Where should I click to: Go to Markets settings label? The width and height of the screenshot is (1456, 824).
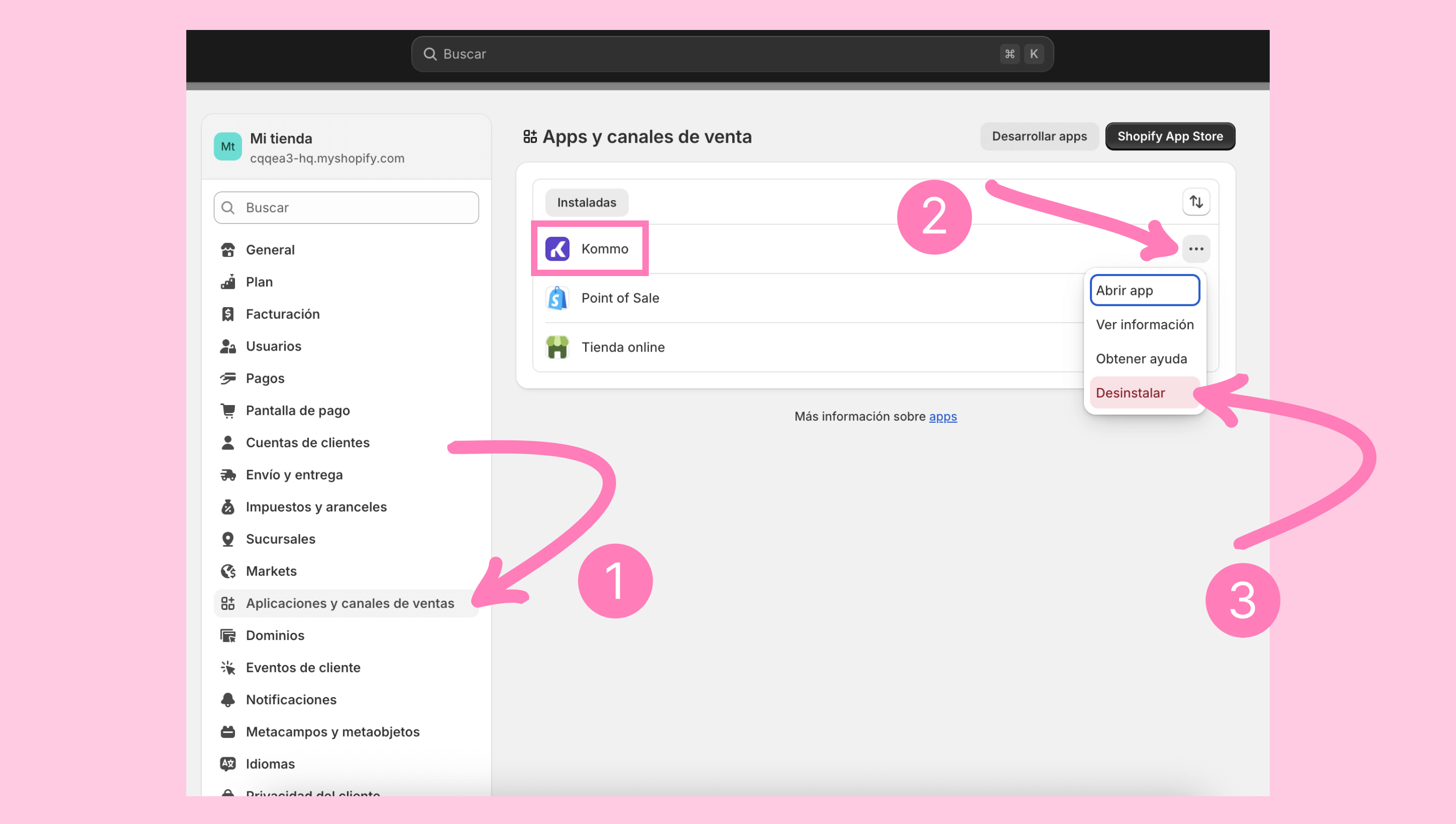pyautogui.click(x=271, y=571)
